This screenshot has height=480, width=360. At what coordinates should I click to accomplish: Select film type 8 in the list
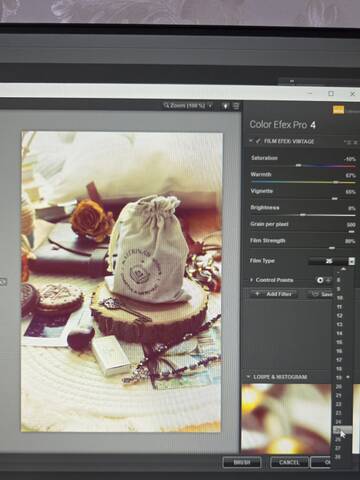[339, 280]
